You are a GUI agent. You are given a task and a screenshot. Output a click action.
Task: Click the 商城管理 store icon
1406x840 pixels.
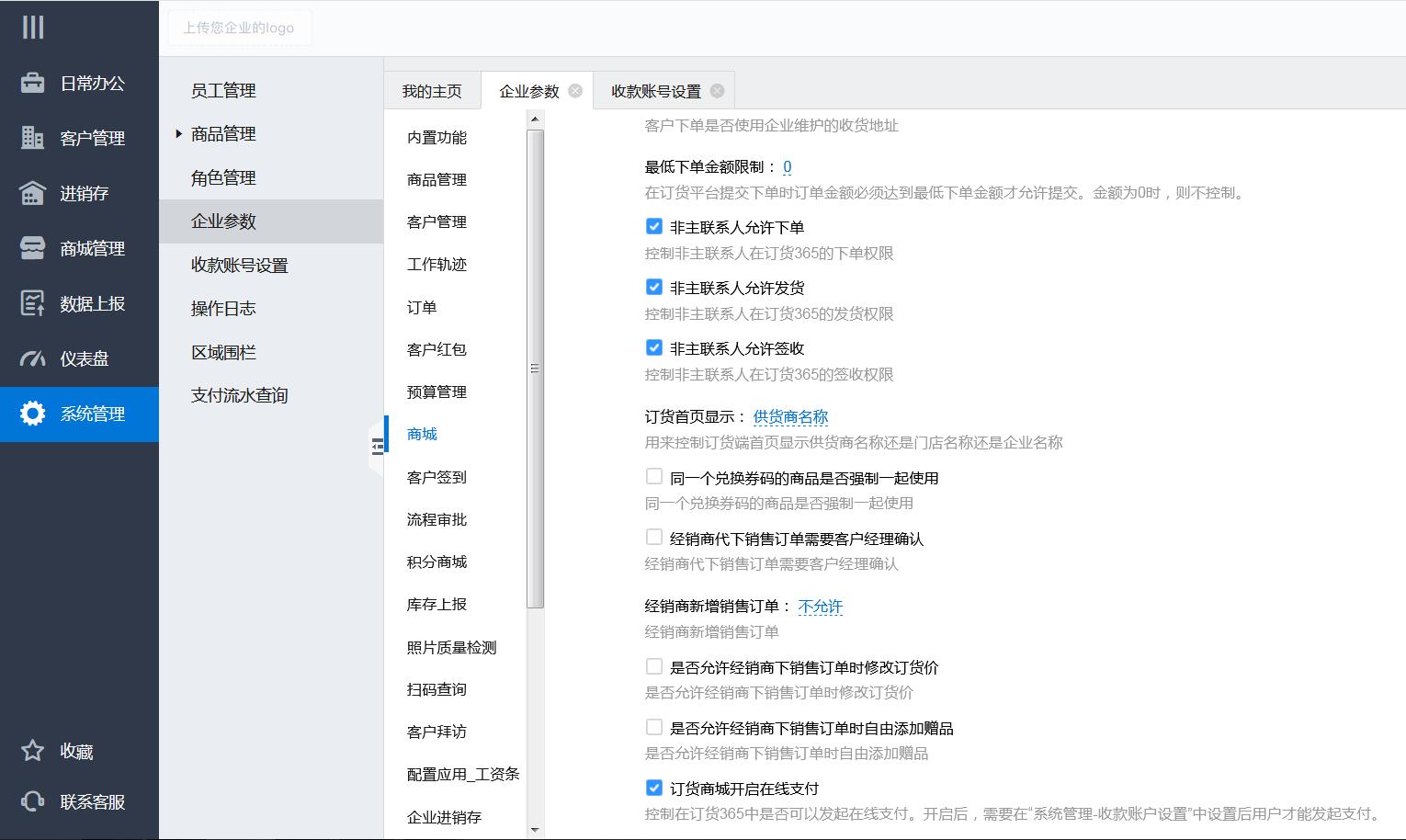click(33, 248)
